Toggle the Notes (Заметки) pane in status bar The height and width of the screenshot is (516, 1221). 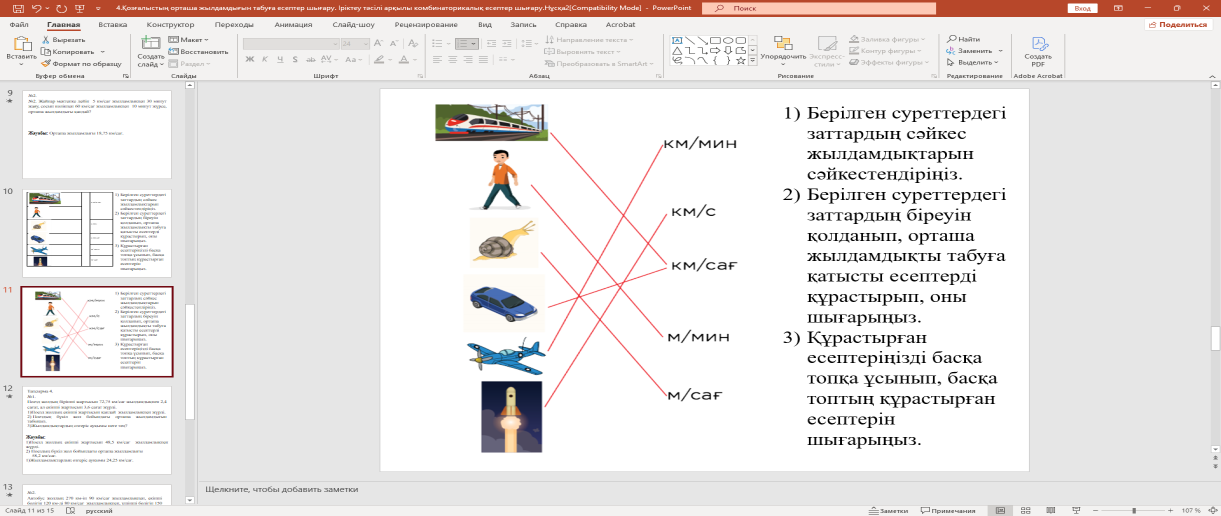coord(888,510)
